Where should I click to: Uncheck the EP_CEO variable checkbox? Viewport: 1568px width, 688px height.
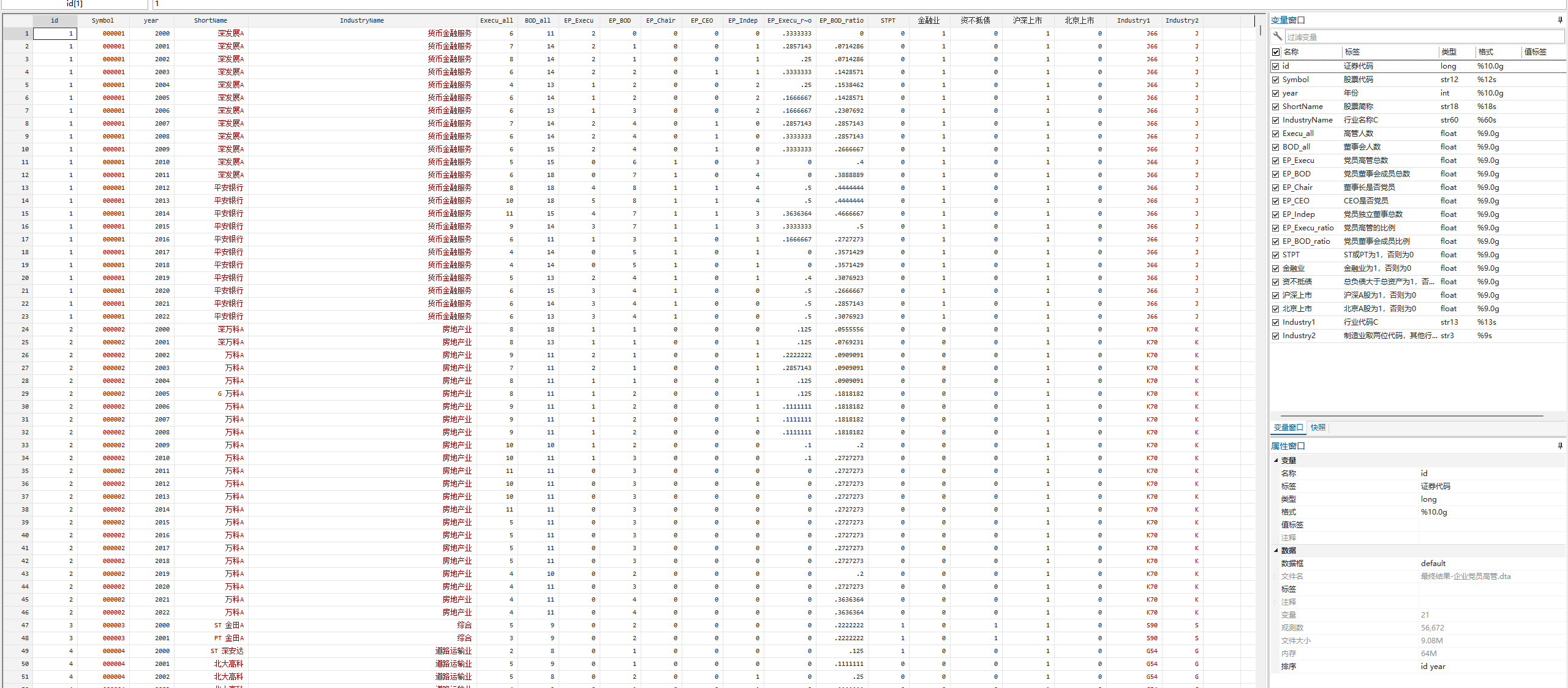point(1276,201)
